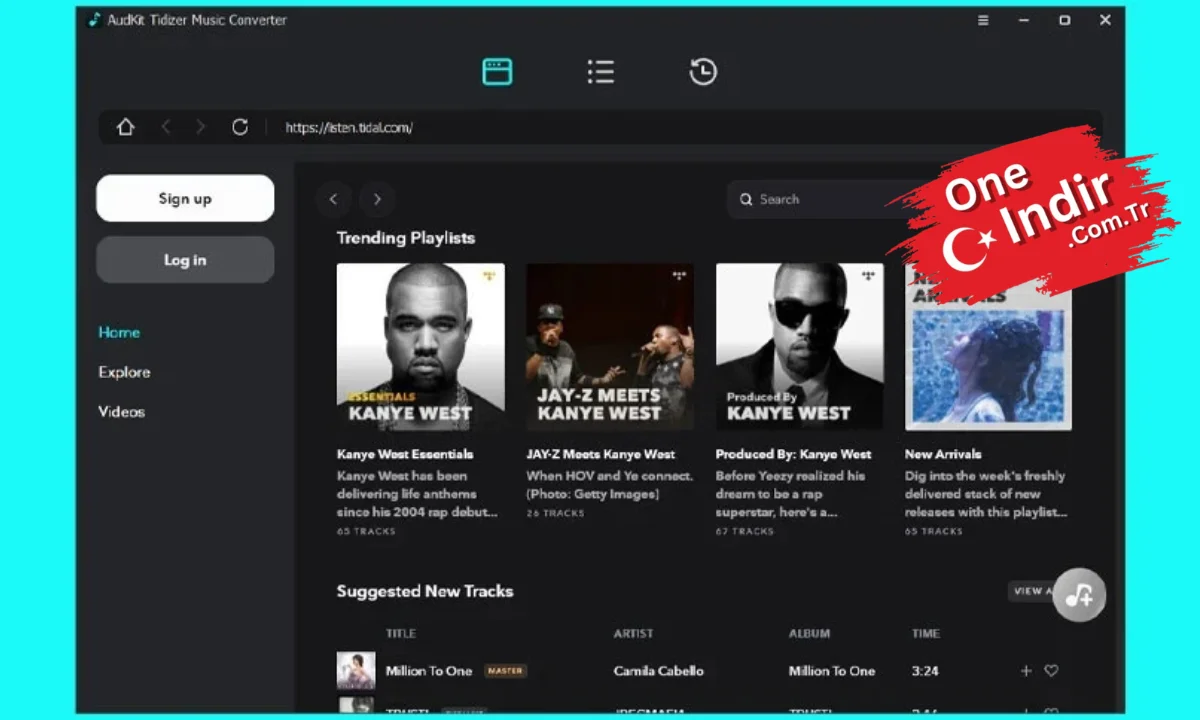The height and width of the screenshot is (720, 1200).
Task: Open JAY-Z Meets Kanye West playlist cover
Action: click(x=610, y=347)
